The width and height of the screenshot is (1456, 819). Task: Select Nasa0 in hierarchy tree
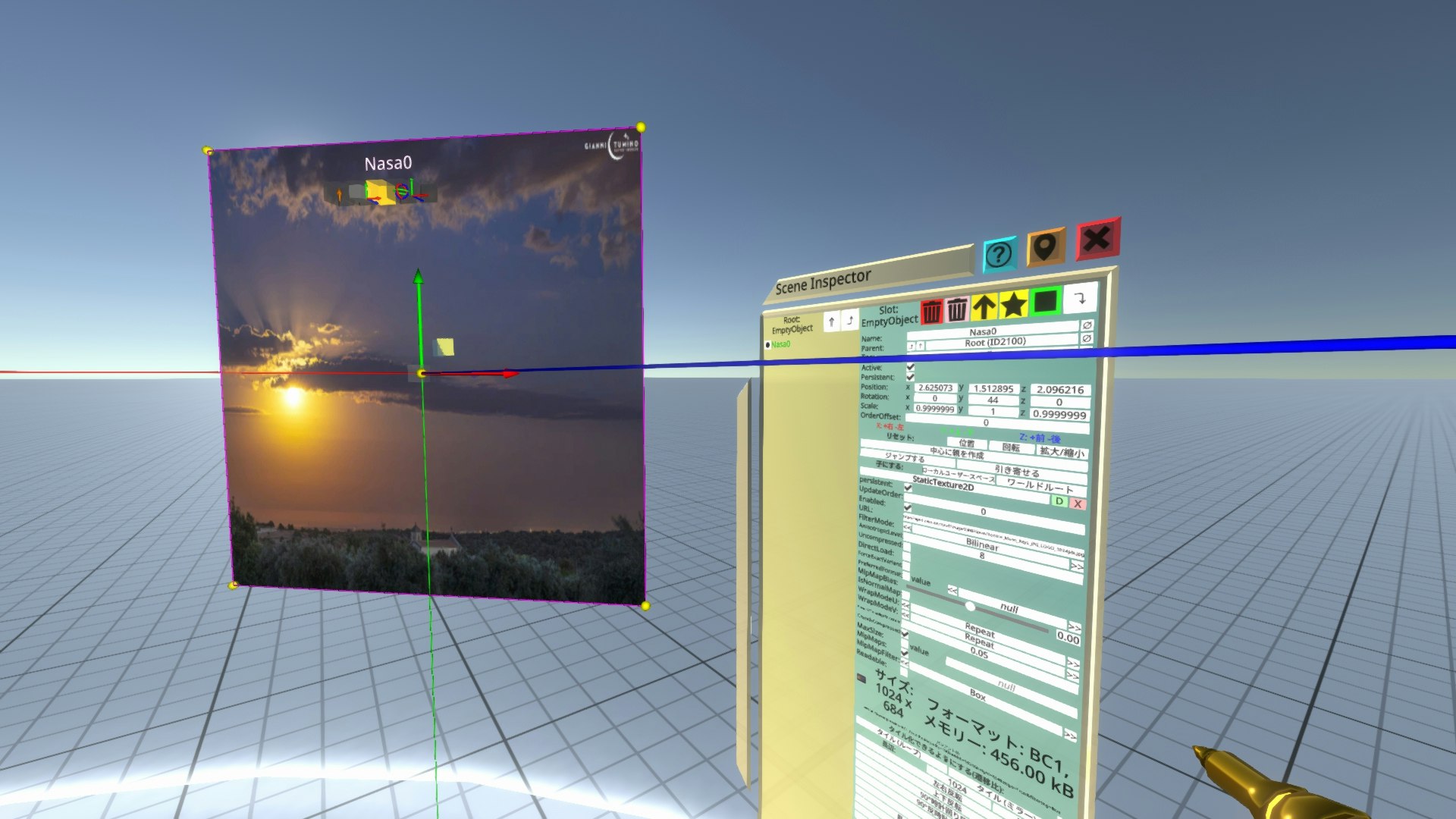(780, 344)
